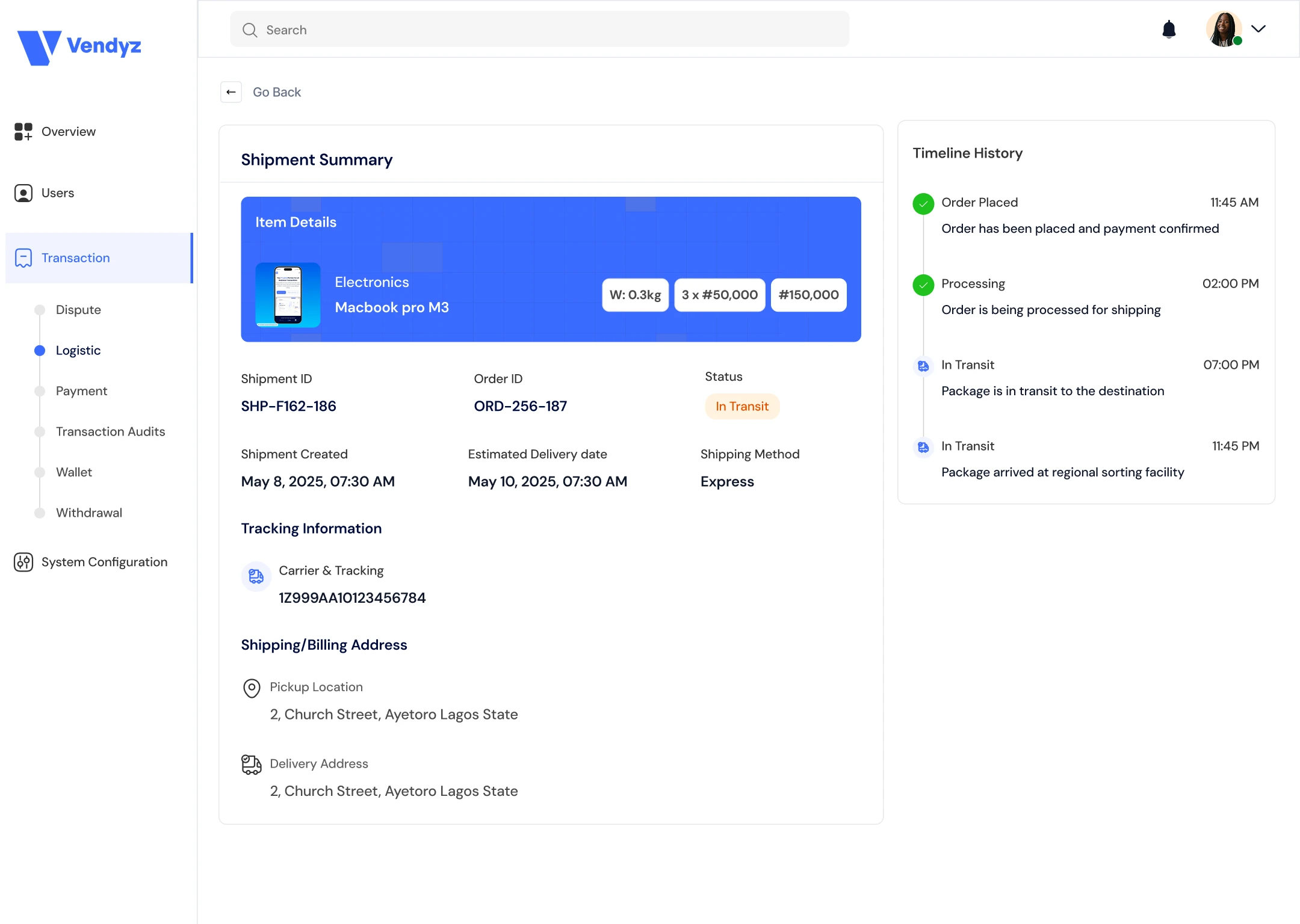
Task: Click the Order Placed timeline title
Action: pyautogui.click(x=980, y=203)
